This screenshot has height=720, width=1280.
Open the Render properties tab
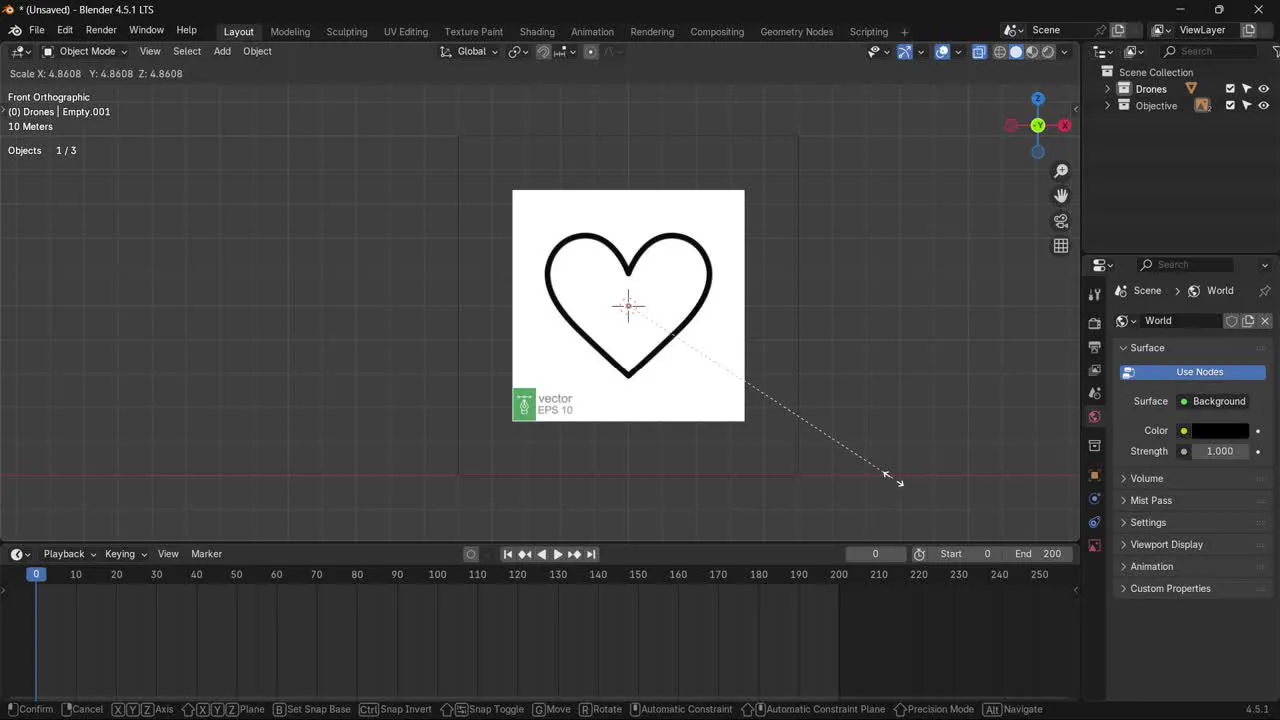(x=1094, y=323)
